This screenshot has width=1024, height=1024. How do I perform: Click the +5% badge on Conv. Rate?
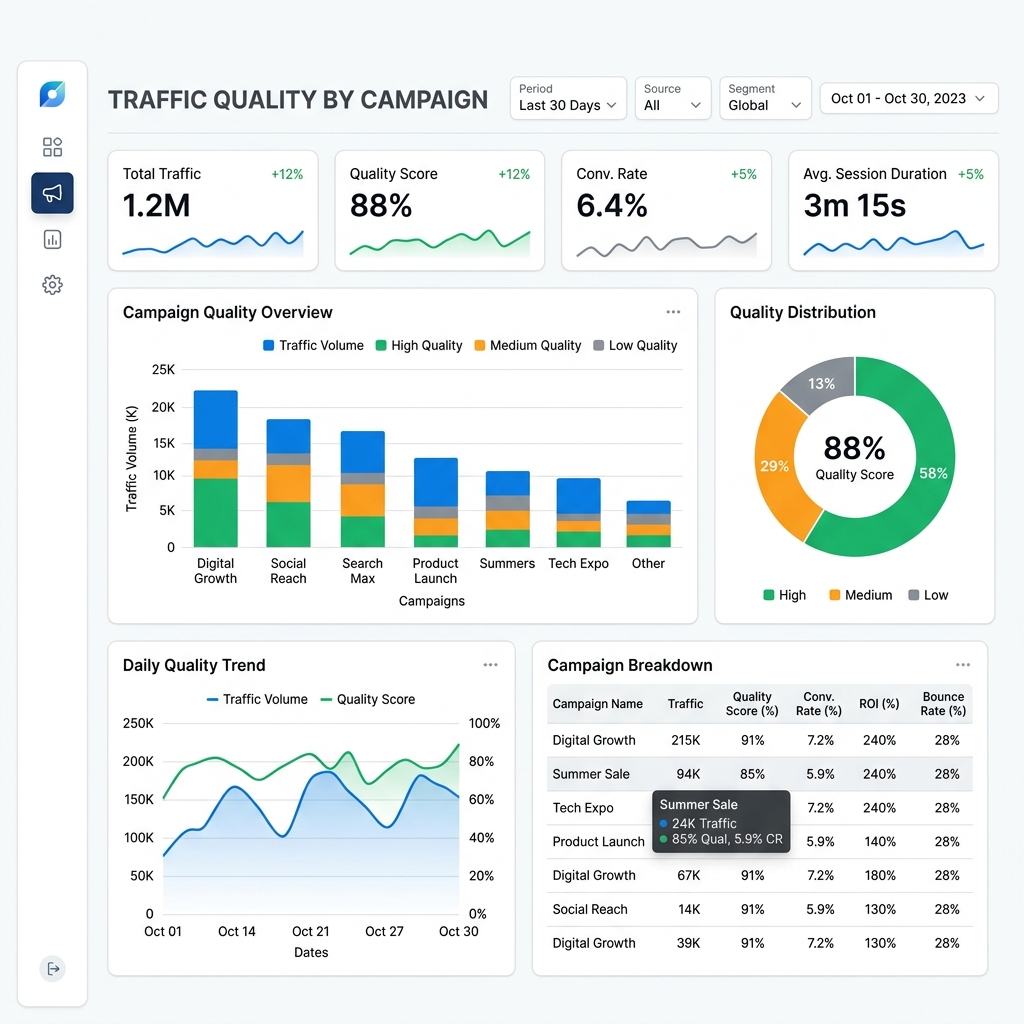point(744,174)
